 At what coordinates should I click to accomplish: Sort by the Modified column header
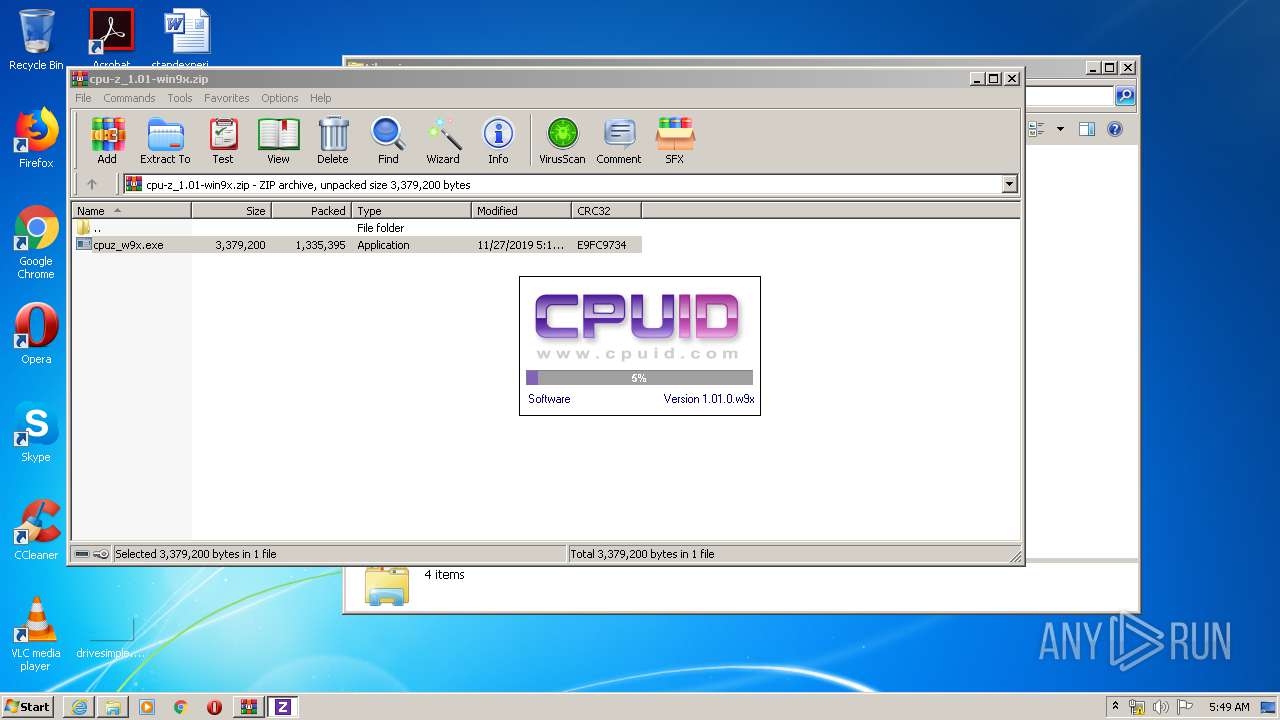click(521, 211)
